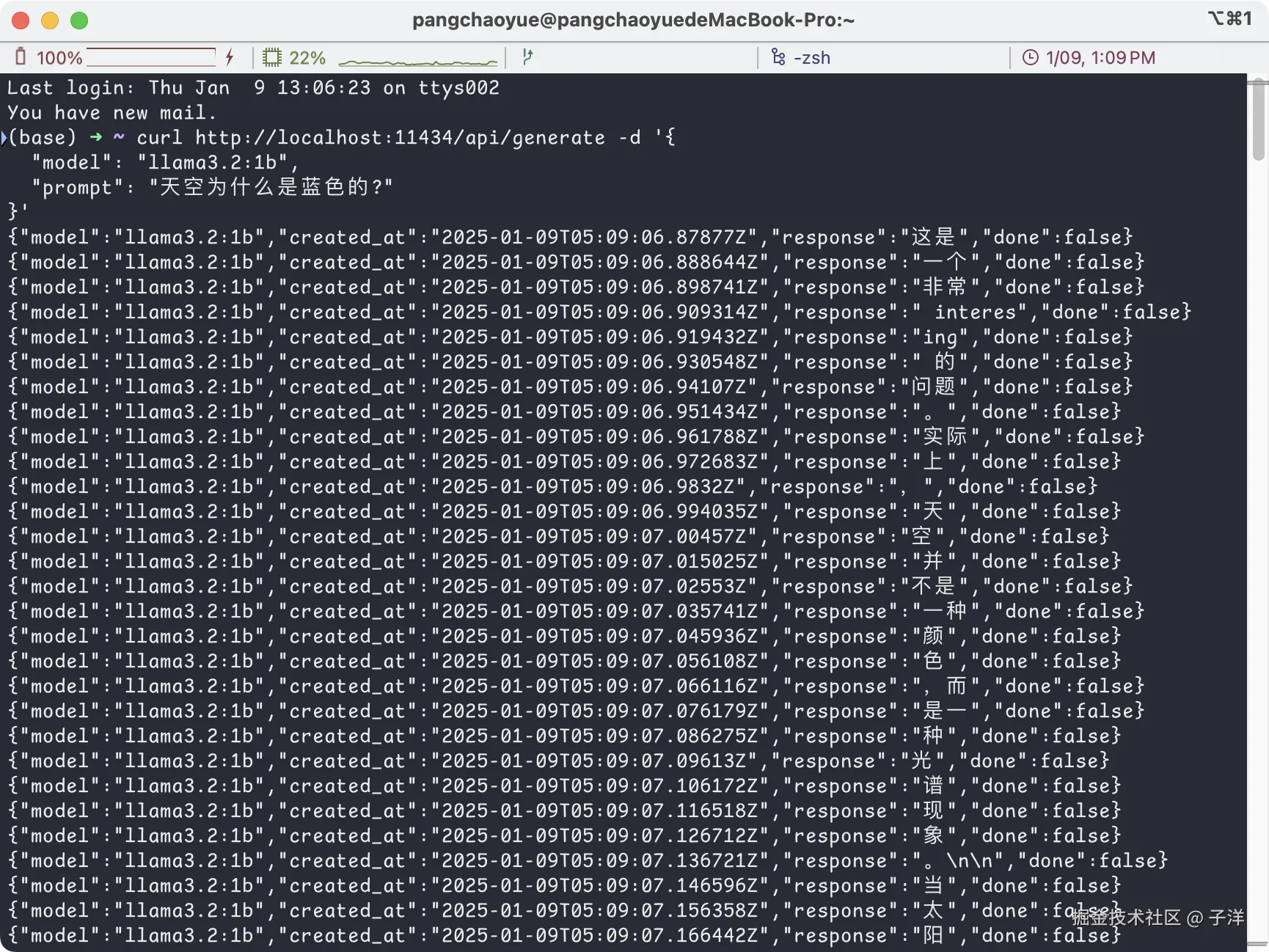Click the 1/09, 1:09 PM date display
Viewport: 1269px width, 952px height.
pyautogui.click(x=1100, y=58)
